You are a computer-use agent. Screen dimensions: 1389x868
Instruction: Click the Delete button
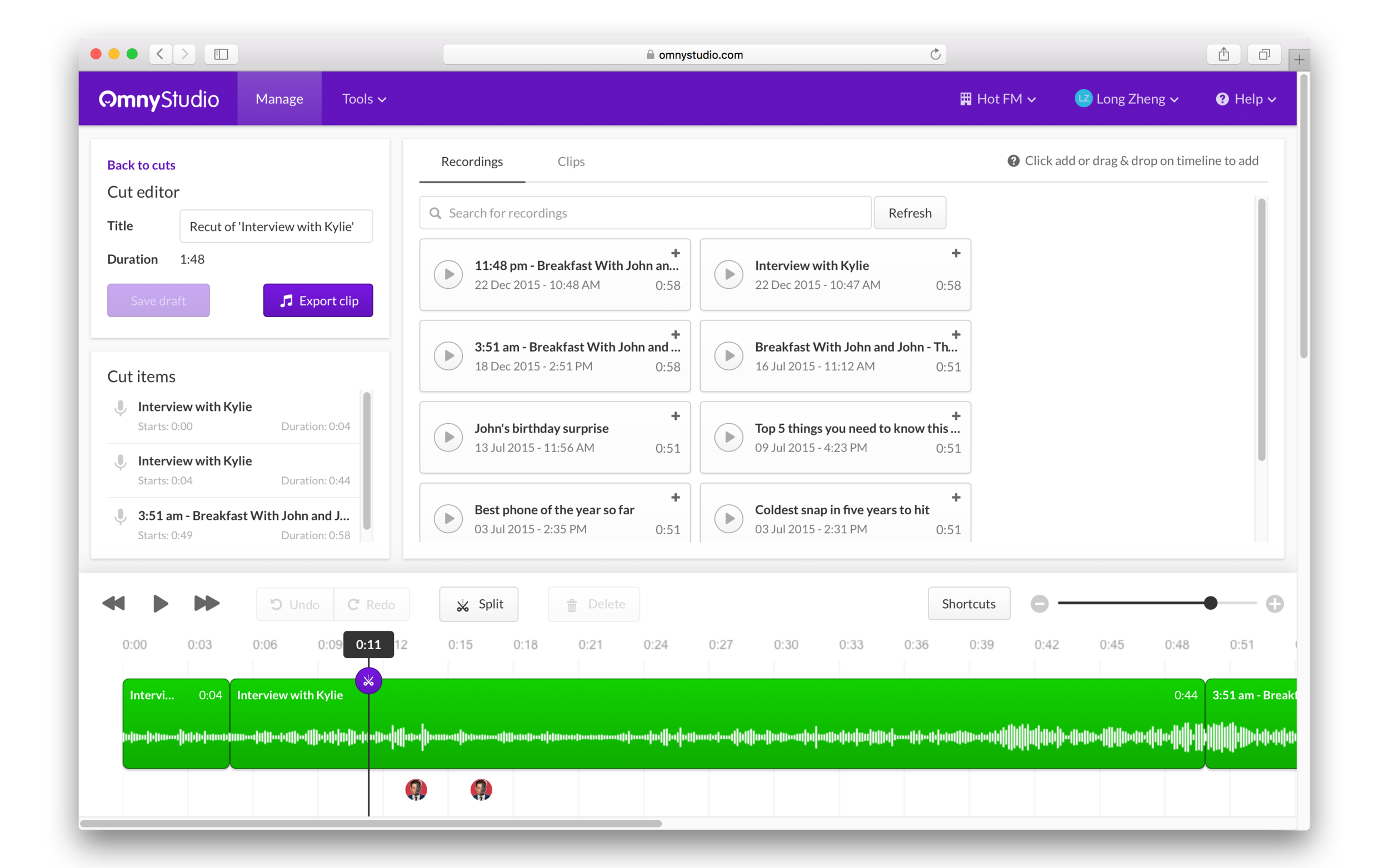(x=594, y=605)
